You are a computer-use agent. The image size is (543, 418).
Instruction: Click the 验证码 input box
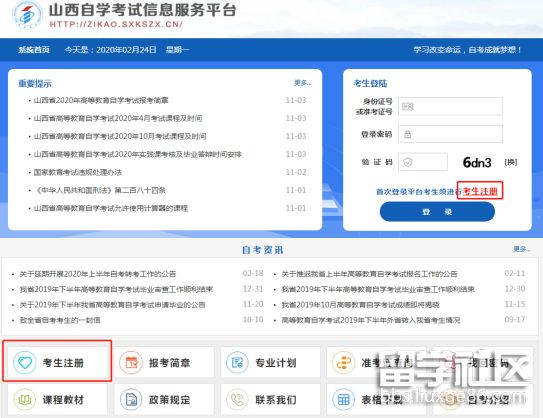click(423, 162)
